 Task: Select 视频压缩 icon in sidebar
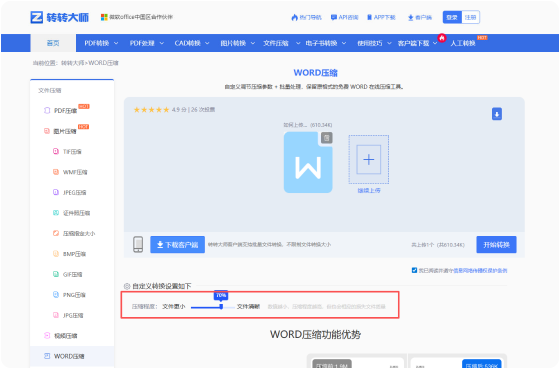47,335
